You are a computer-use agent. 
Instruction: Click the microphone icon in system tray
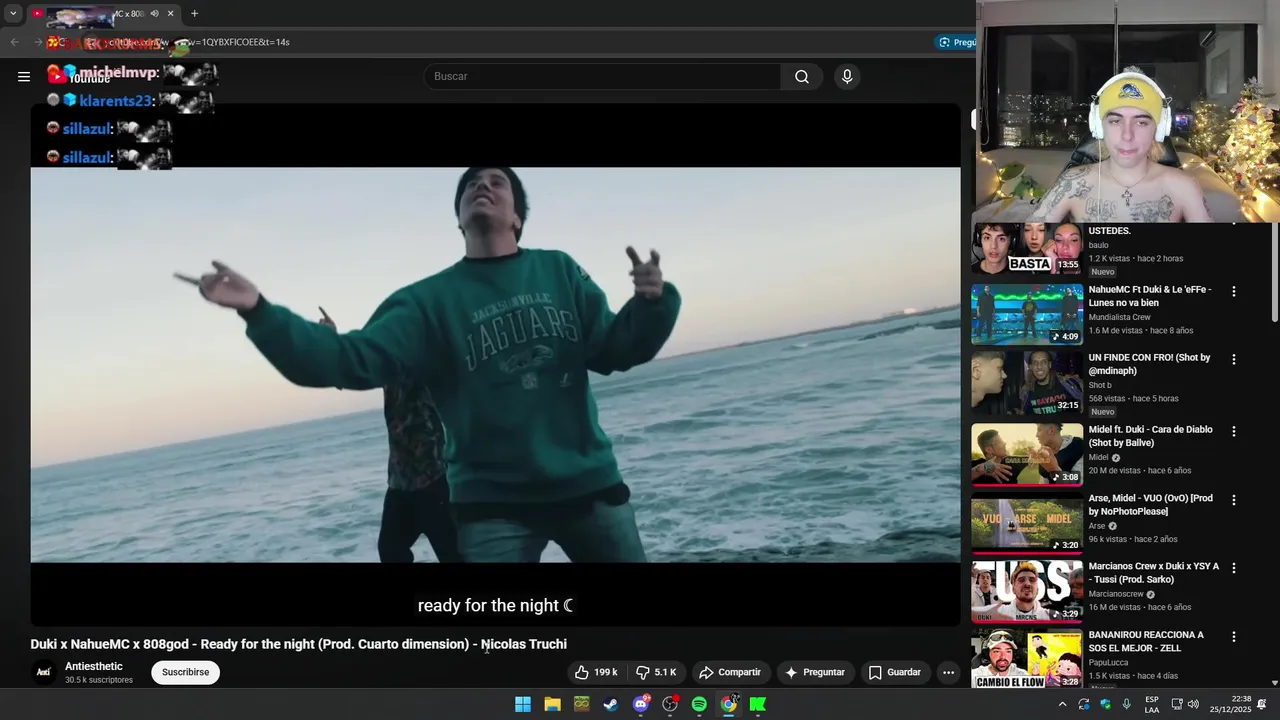(1127, 704)
